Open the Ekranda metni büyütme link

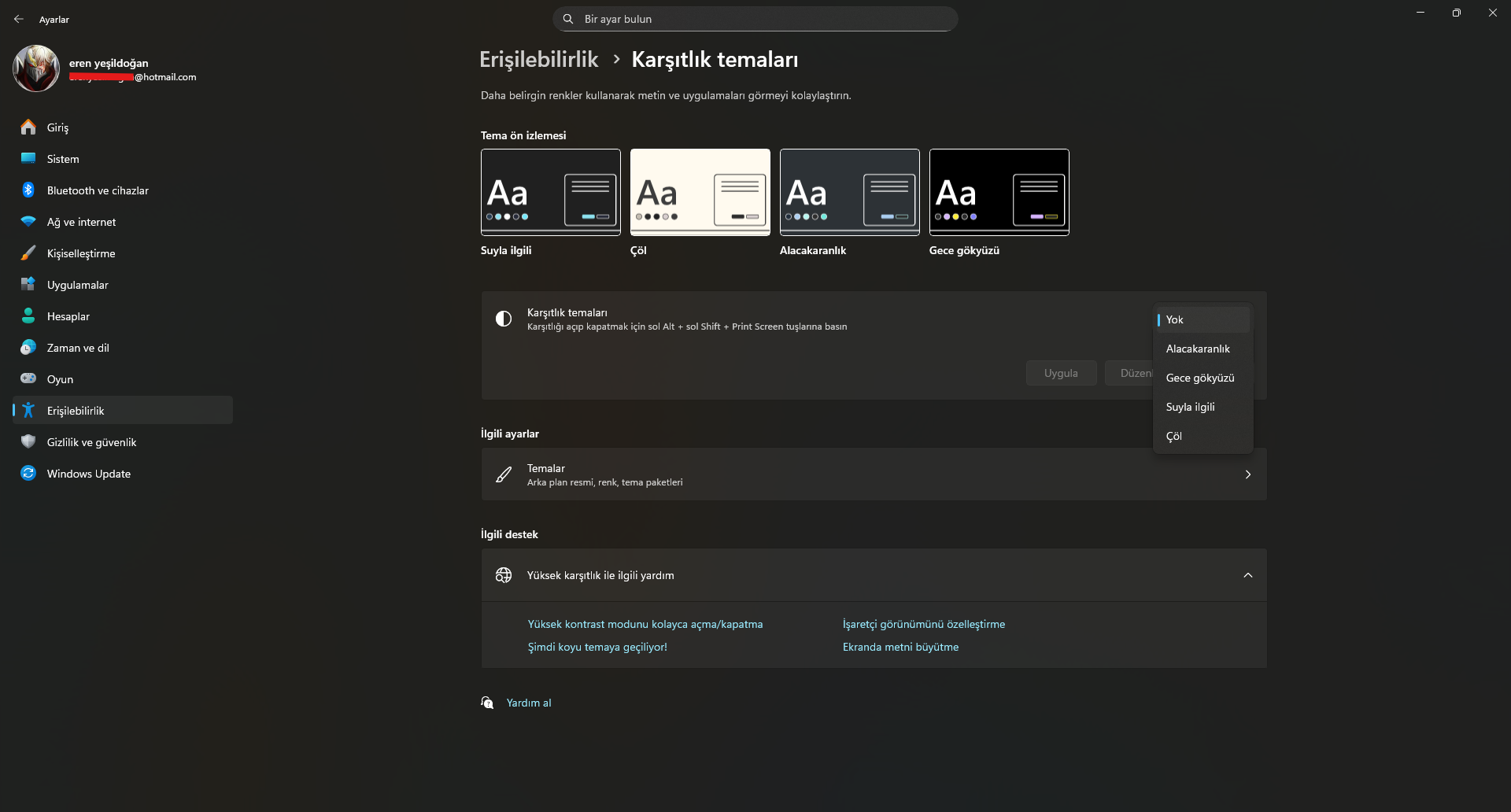click(900, 647)
